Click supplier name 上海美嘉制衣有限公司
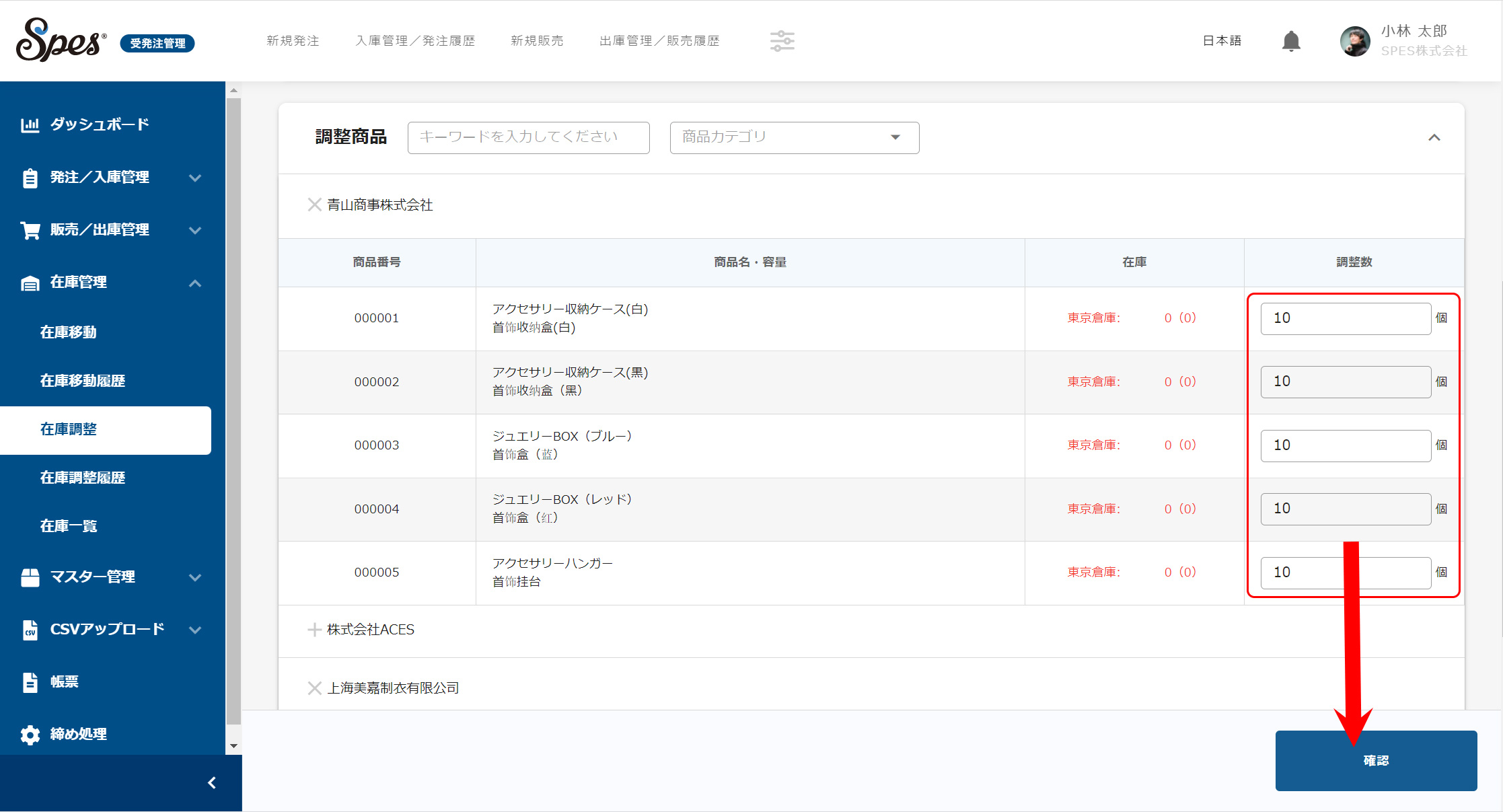This screenshot has height=812, width=1503. pos(393,688)
